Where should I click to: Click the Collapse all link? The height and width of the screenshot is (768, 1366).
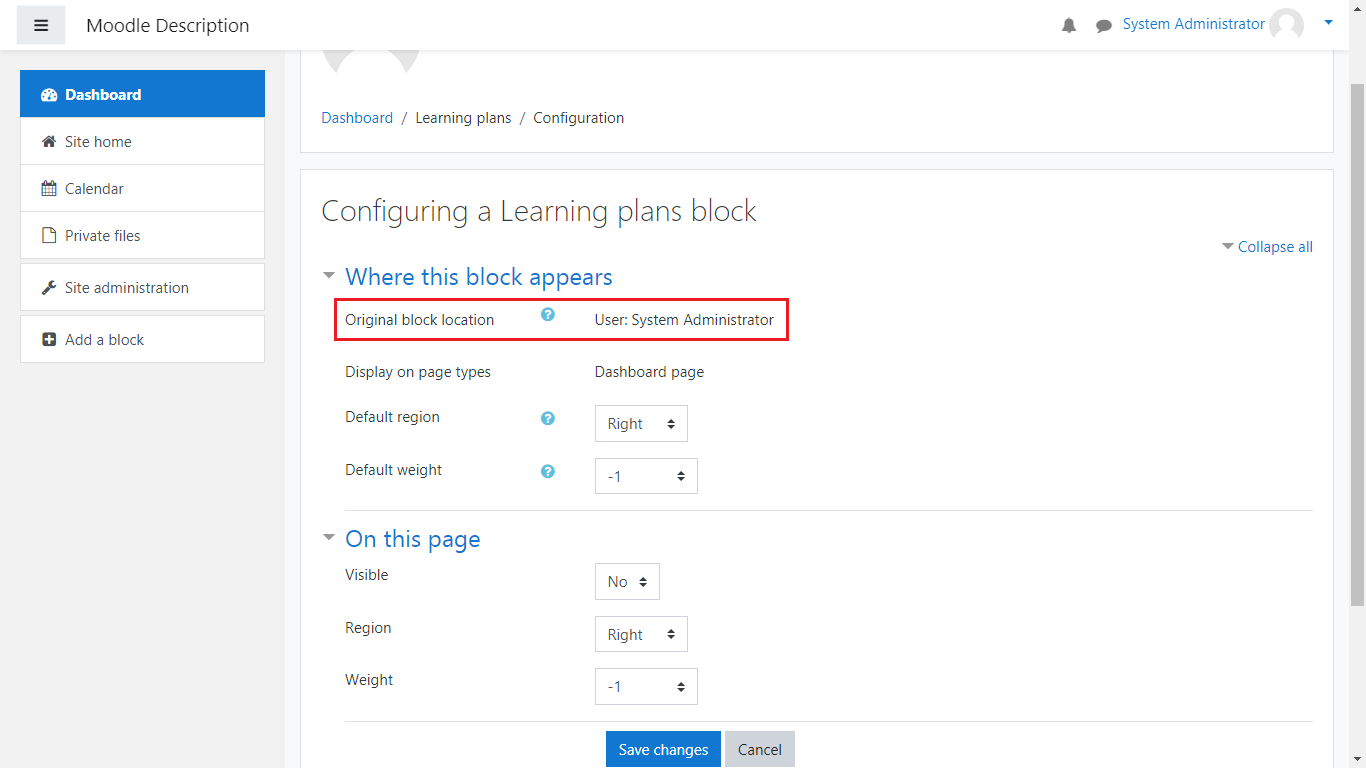(x=1274, y=247)
